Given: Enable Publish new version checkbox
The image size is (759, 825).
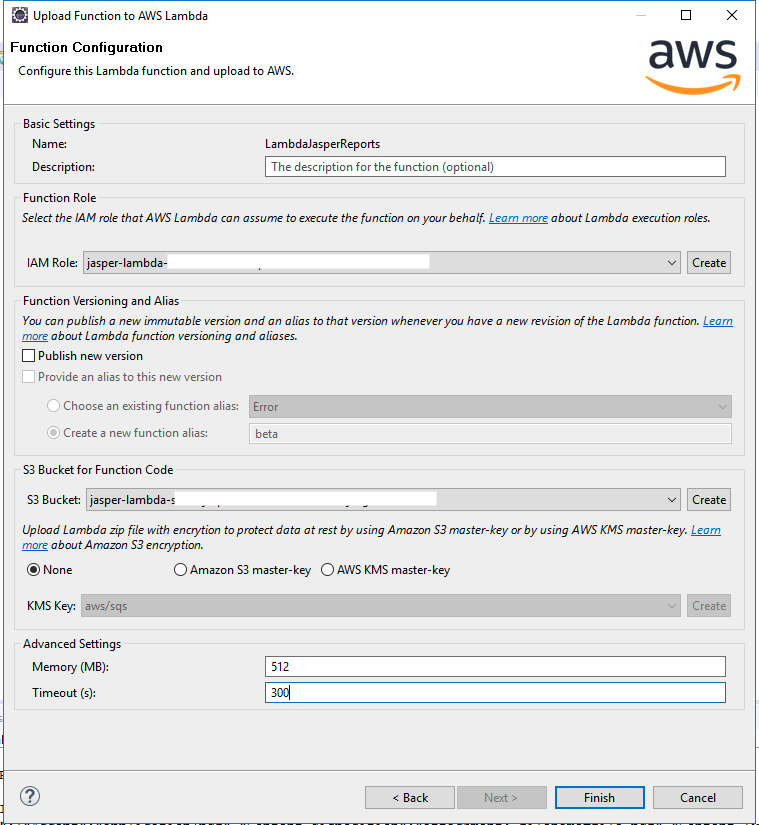Looking at the screenshot, I should [x=28, y=356].
